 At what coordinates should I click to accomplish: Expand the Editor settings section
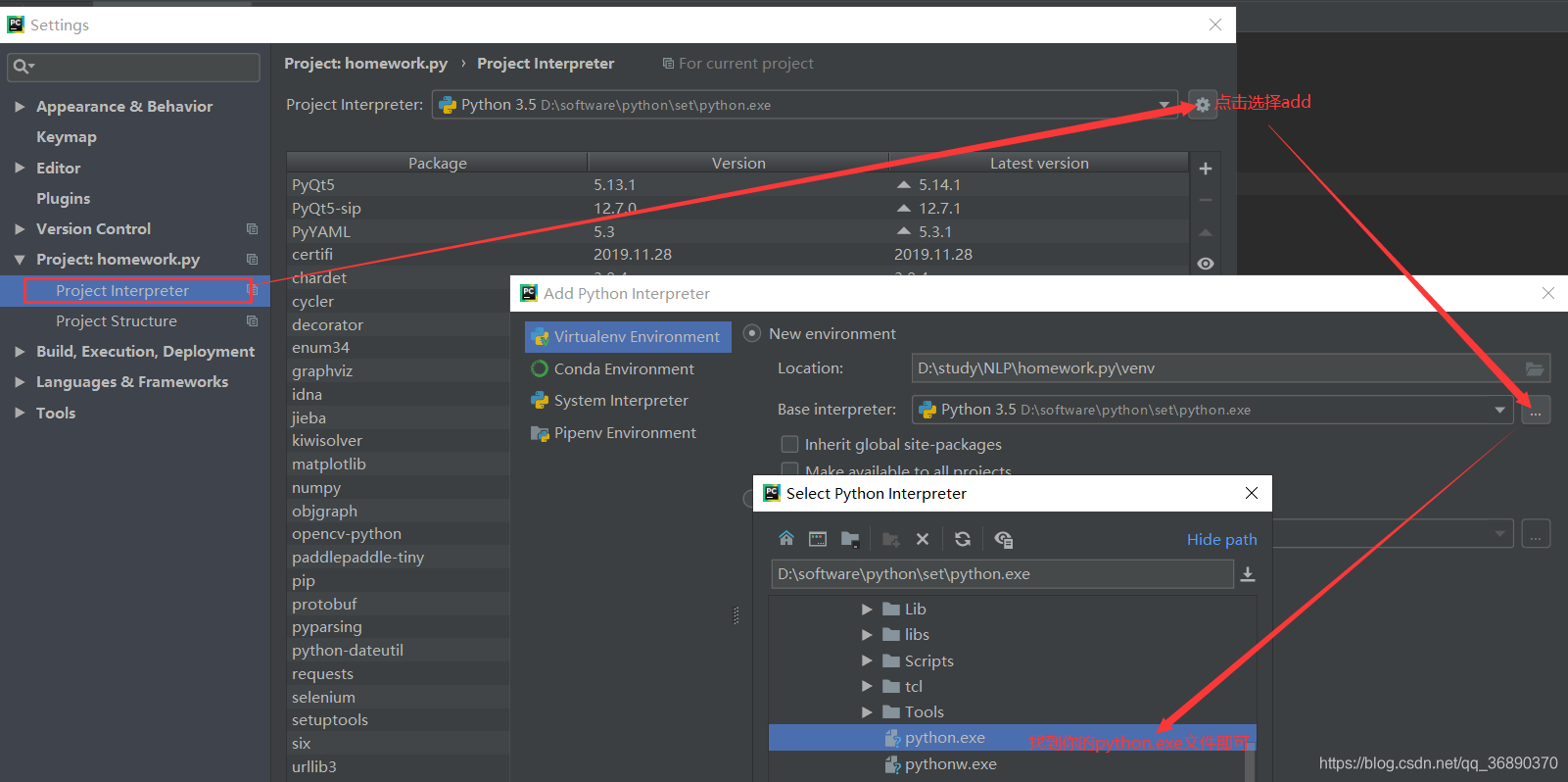(20, 168)
